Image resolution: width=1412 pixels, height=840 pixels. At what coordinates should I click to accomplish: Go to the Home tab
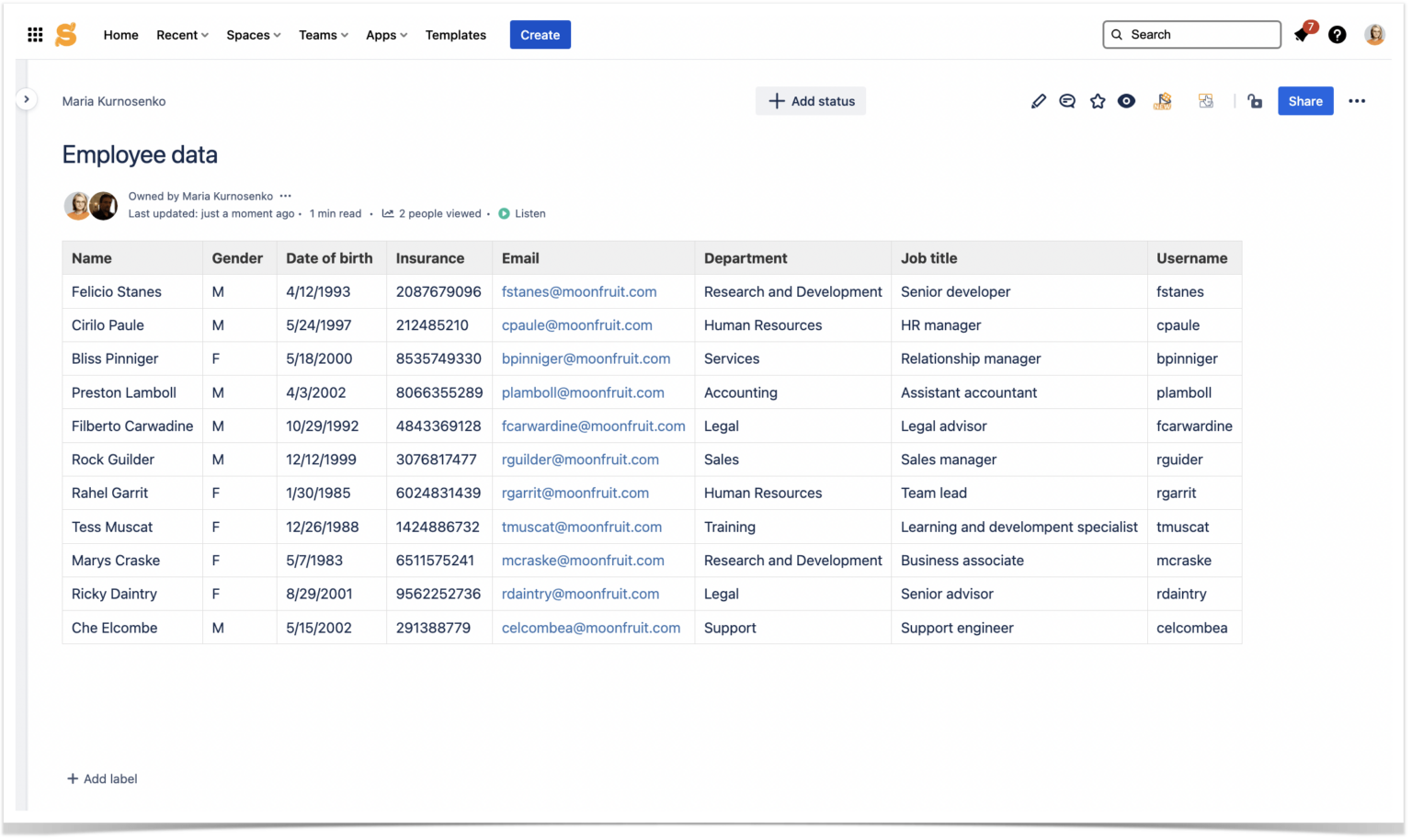(120, 35)
